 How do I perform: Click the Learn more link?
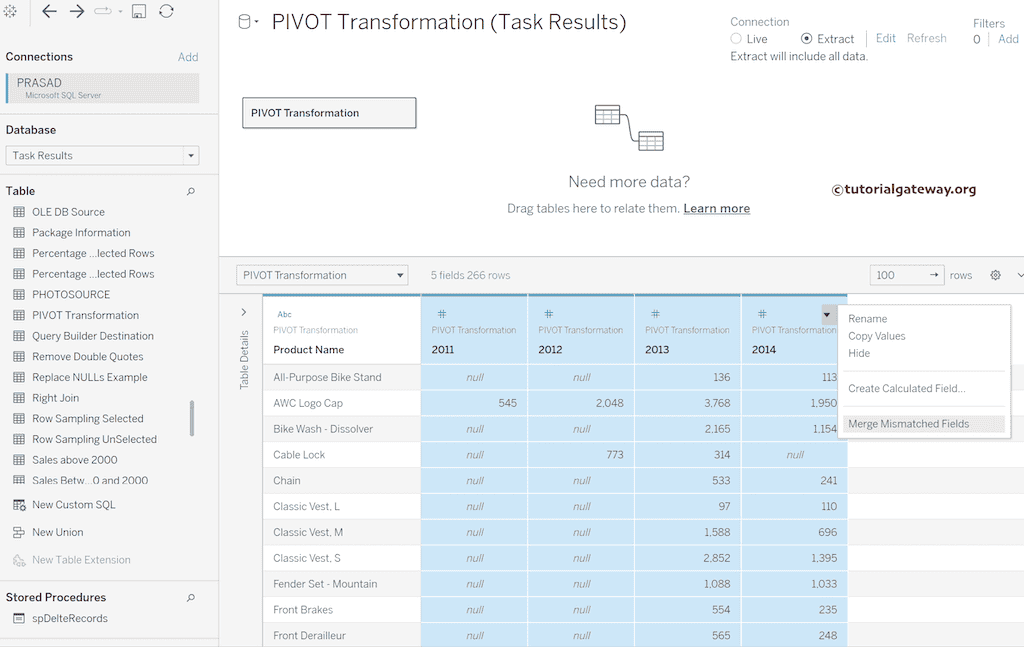716,209
